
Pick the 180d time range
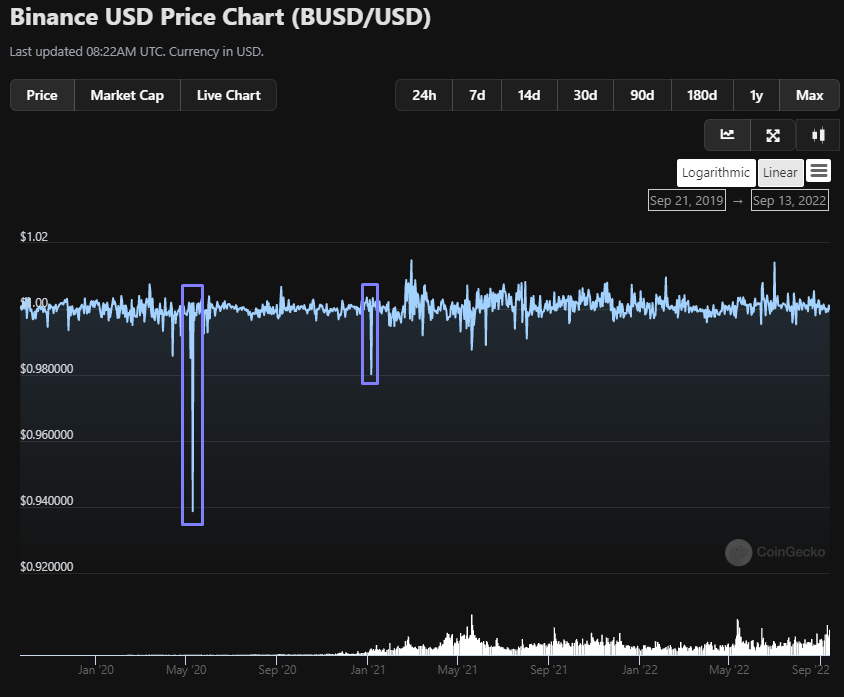702,95
